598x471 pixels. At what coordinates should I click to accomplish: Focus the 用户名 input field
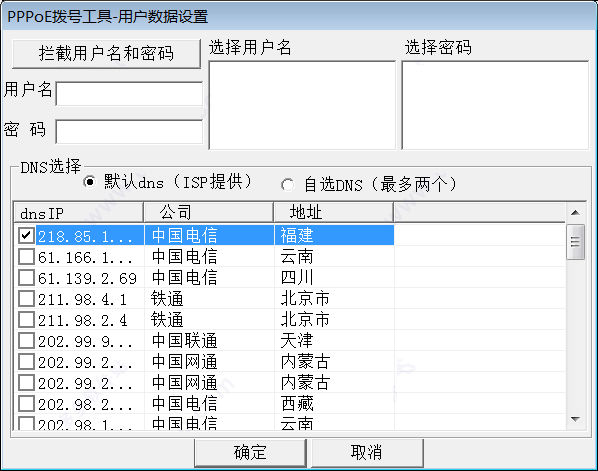point(129,93)
